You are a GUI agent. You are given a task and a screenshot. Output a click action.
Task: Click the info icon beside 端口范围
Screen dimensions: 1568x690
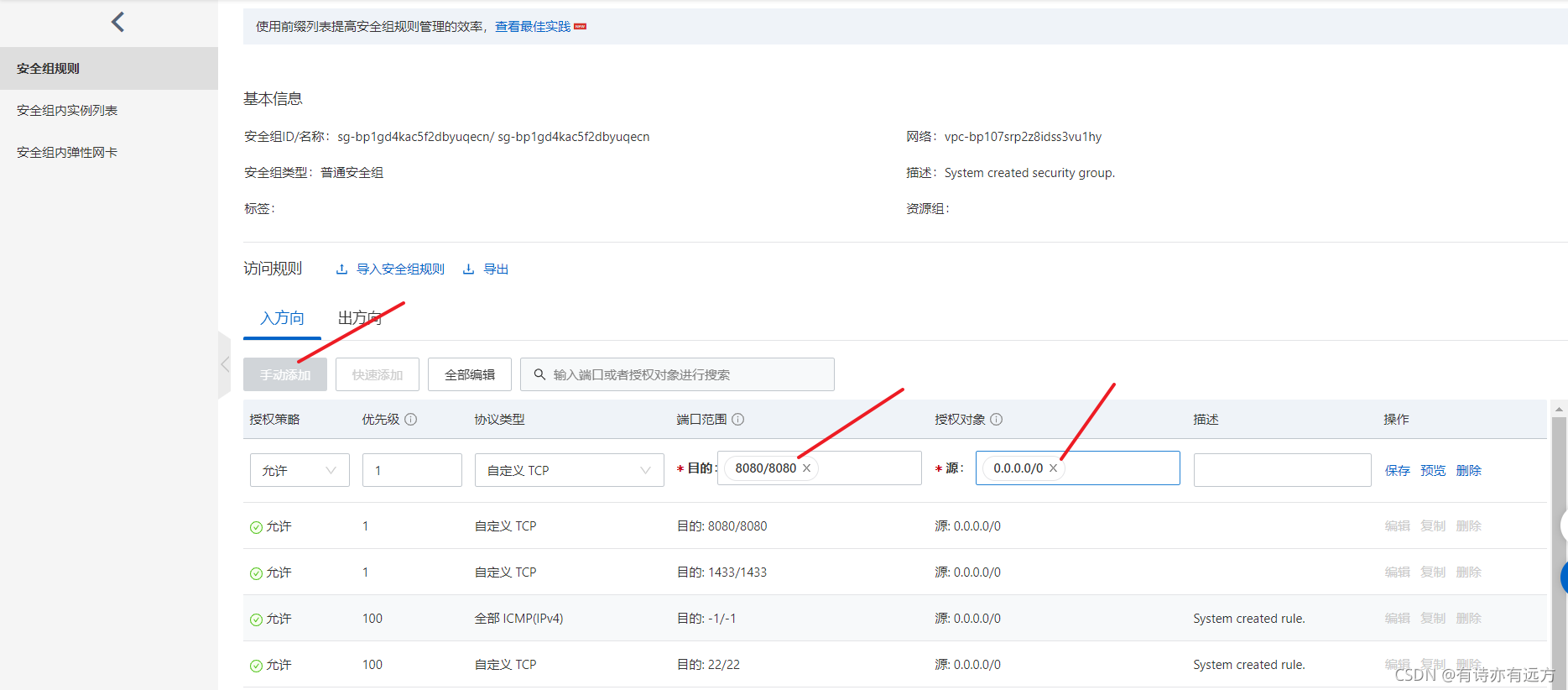[x=737, y=420]
